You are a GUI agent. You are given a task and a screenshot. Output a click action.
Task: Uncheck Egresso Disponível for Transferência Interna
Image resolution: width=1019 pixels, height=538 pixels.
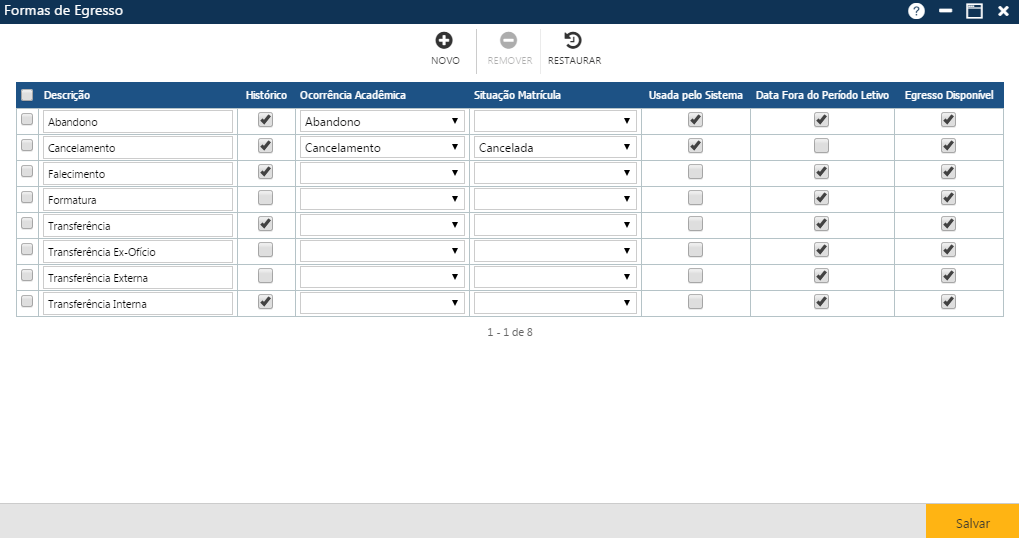pos(948,302)
